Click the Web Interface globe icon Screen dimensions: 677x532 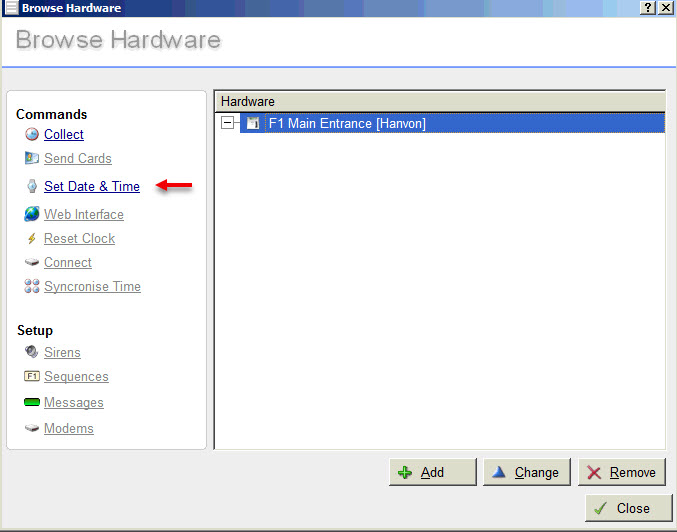[x=32, y=214]
